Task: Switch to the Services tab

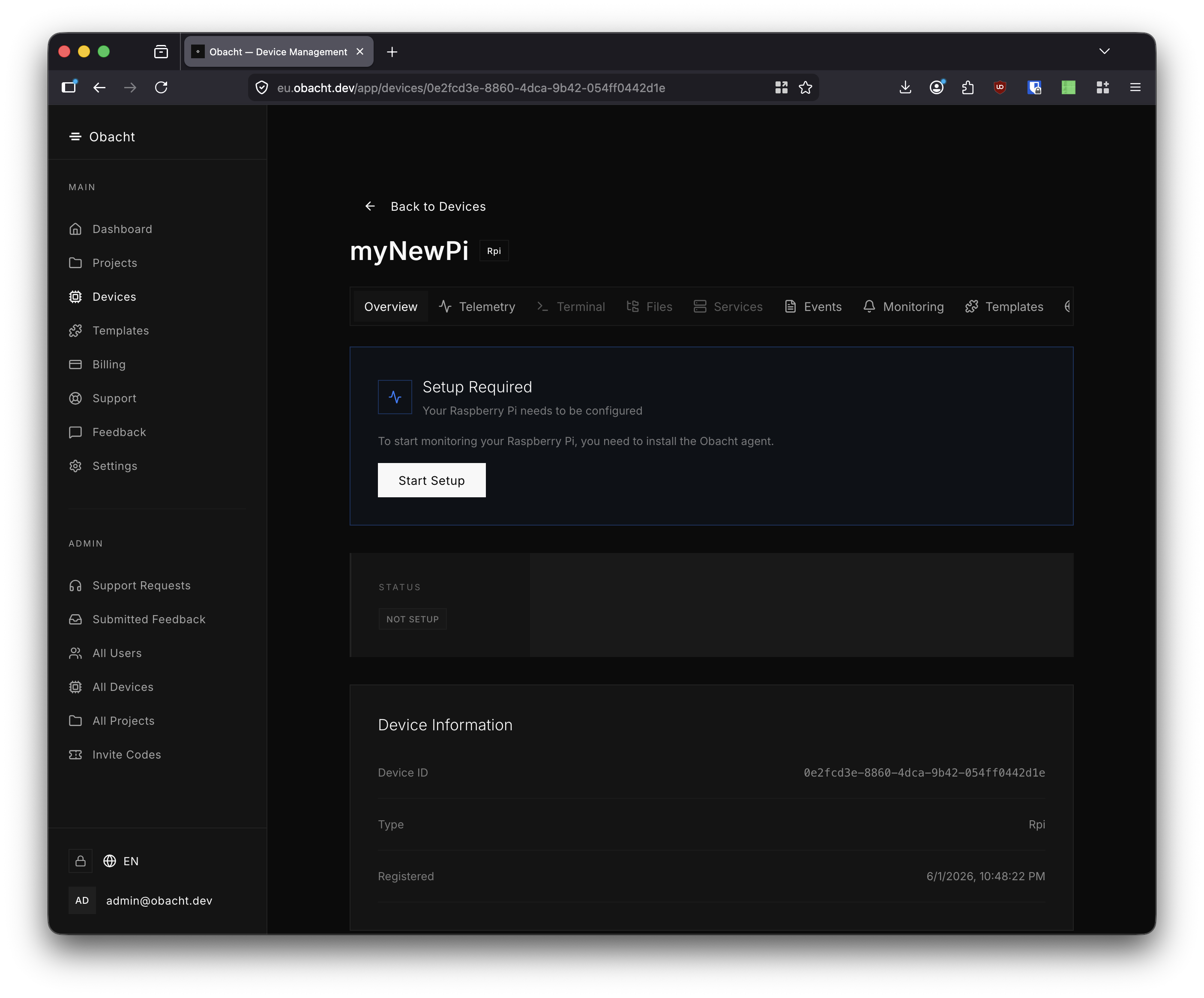Action: [728, 307]
